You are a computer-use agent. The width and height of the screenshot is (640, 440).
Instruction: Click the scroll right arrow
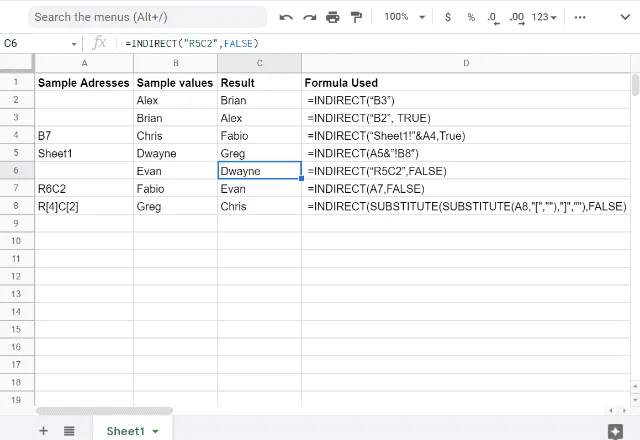(624, 411)
